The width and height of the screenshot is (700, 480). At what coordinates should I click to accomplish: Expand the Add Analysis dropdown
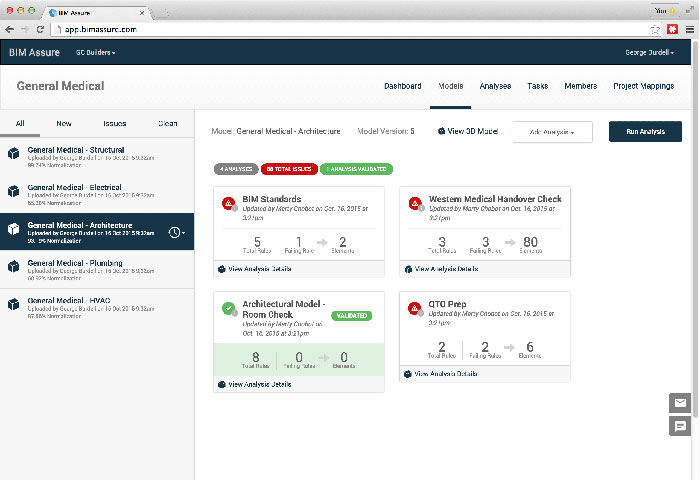tap(552, 132)
